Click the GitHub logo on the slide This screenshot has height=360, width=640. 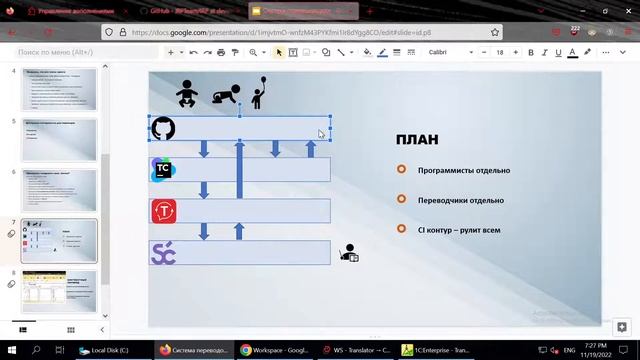pyautogui.click(x=163, y=128)
